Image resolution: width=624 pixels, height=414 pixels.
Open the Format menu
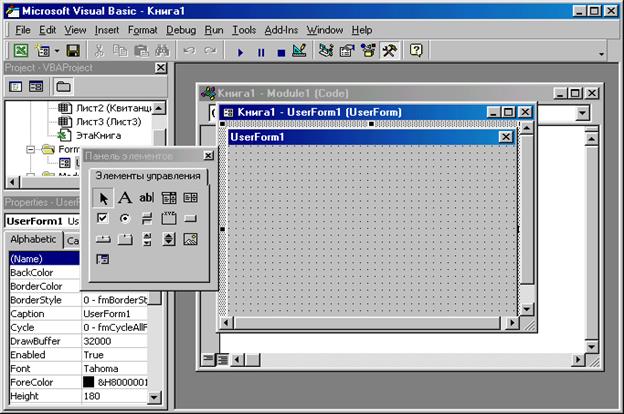point(142,30)
